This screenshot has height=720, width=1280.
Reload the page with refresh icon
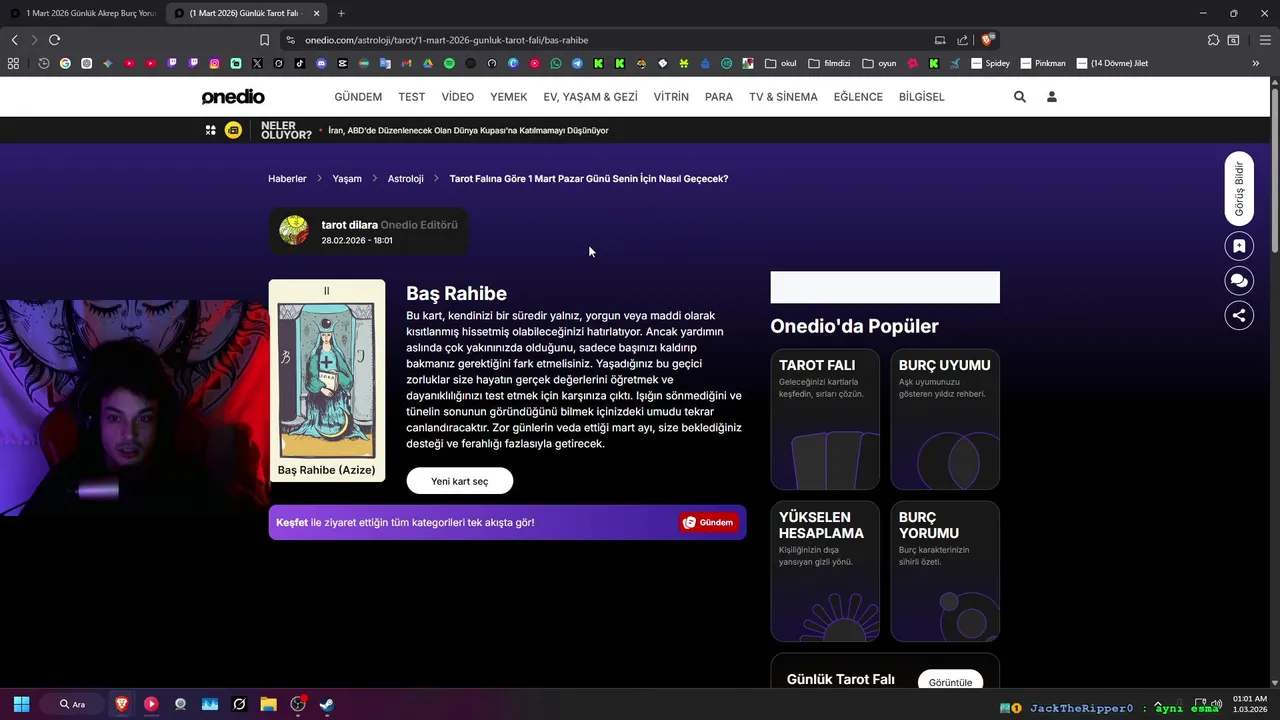coord(54,40)
